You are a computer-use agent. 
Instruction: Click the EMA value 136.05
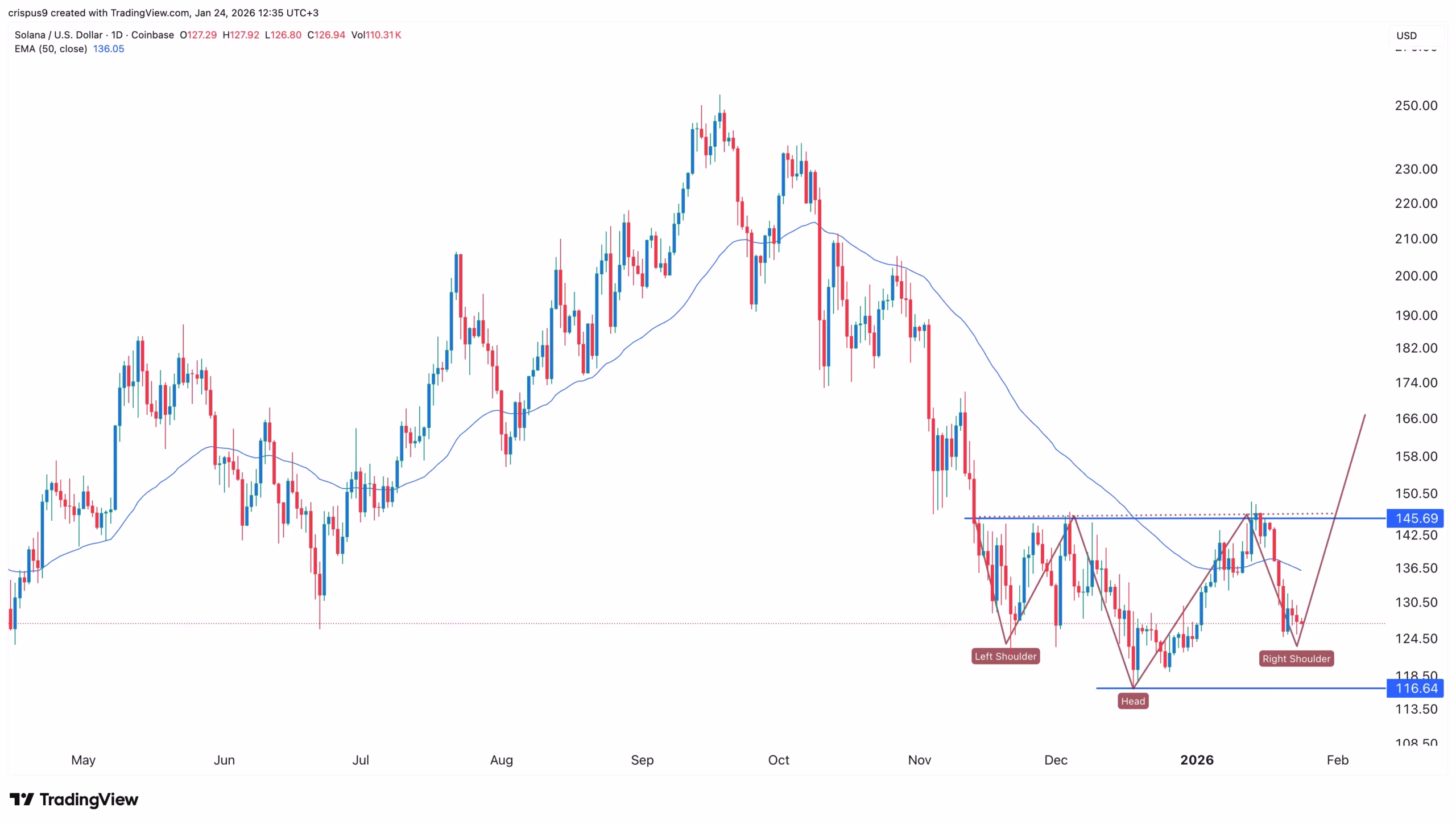point(108,49)
